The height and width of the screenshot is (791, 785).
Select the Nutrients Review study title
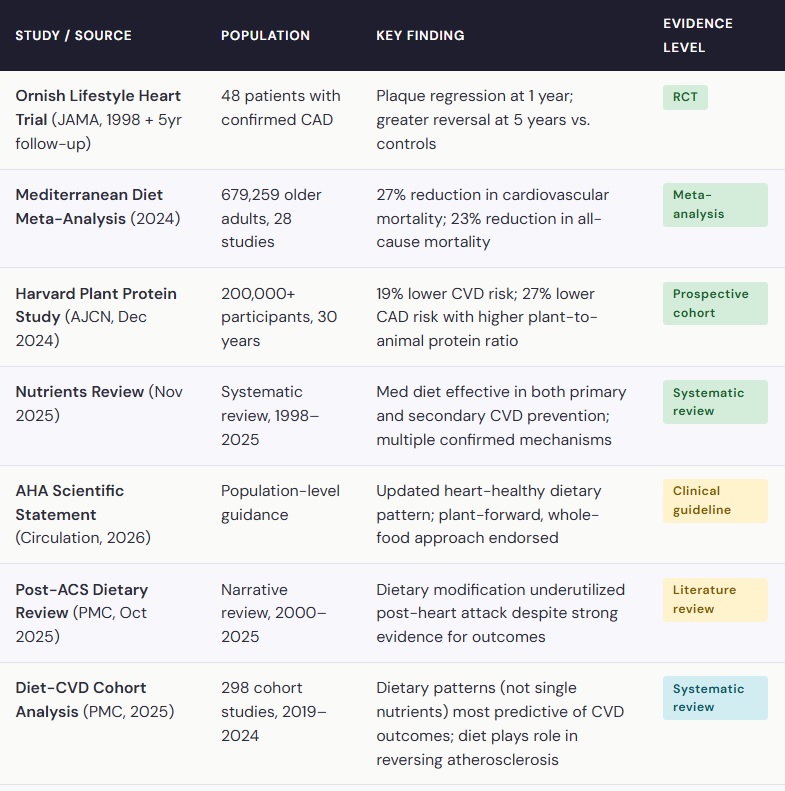(80, 392)
